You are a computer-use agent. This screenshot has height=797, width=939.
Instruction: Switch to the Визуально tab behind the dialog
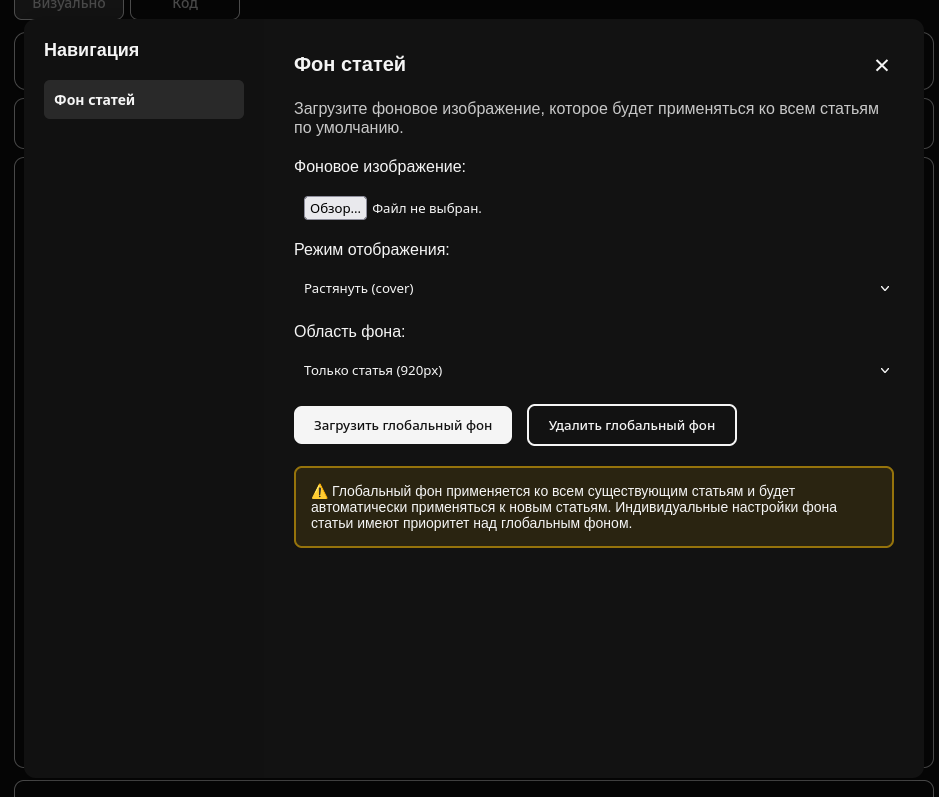68,6
